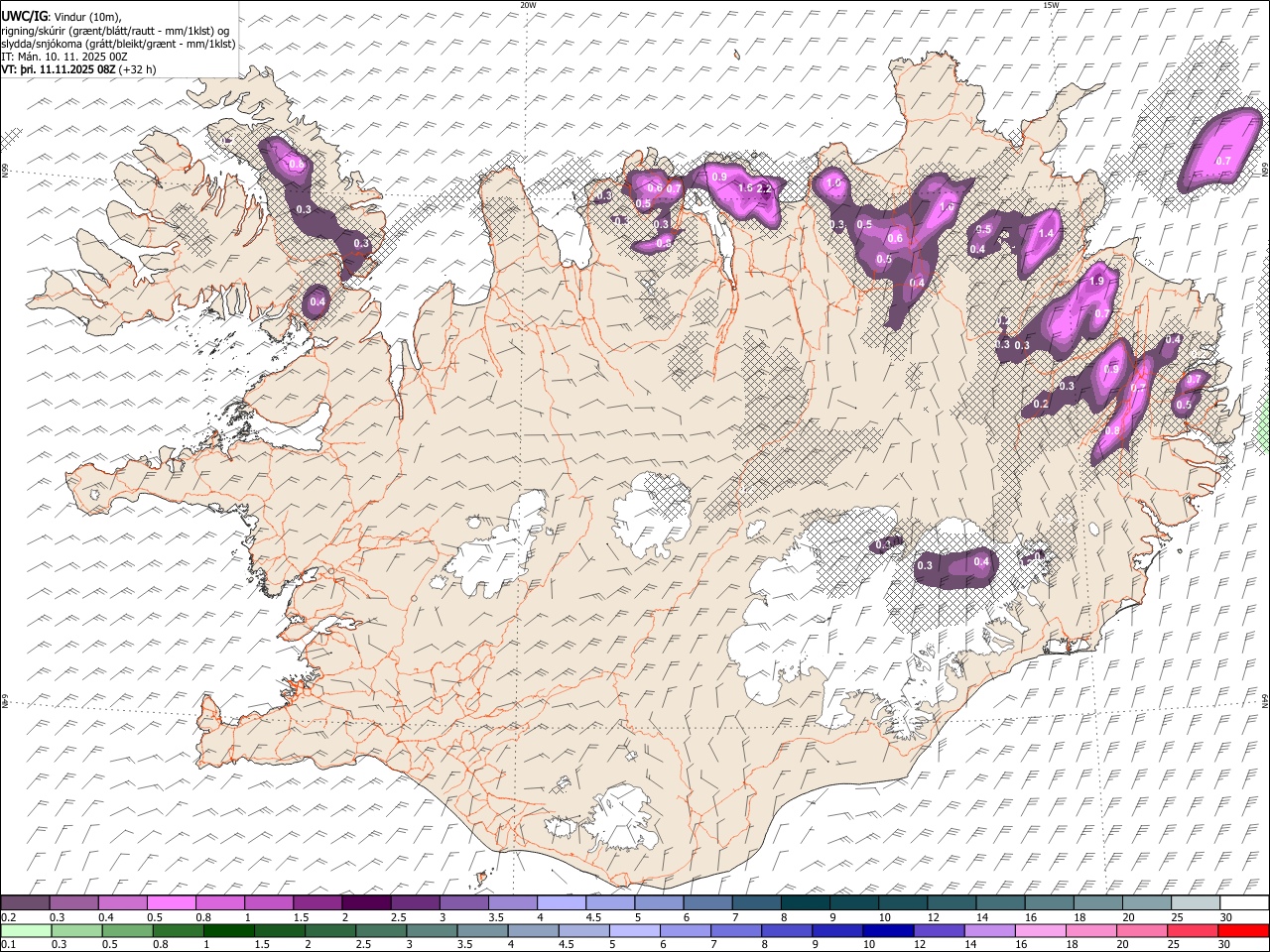Click the 0.7 value in offshore northeast patch
Viewport: 1270px width, 952px height.
tap(1223, 161)
